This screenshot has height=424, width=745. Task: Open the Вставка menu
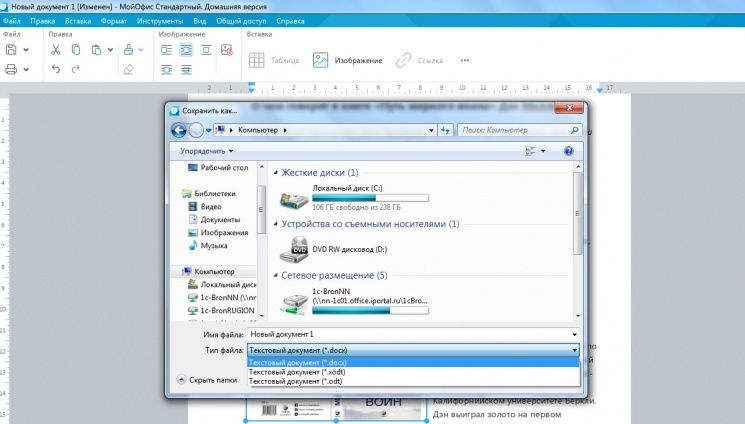(78, 21)
